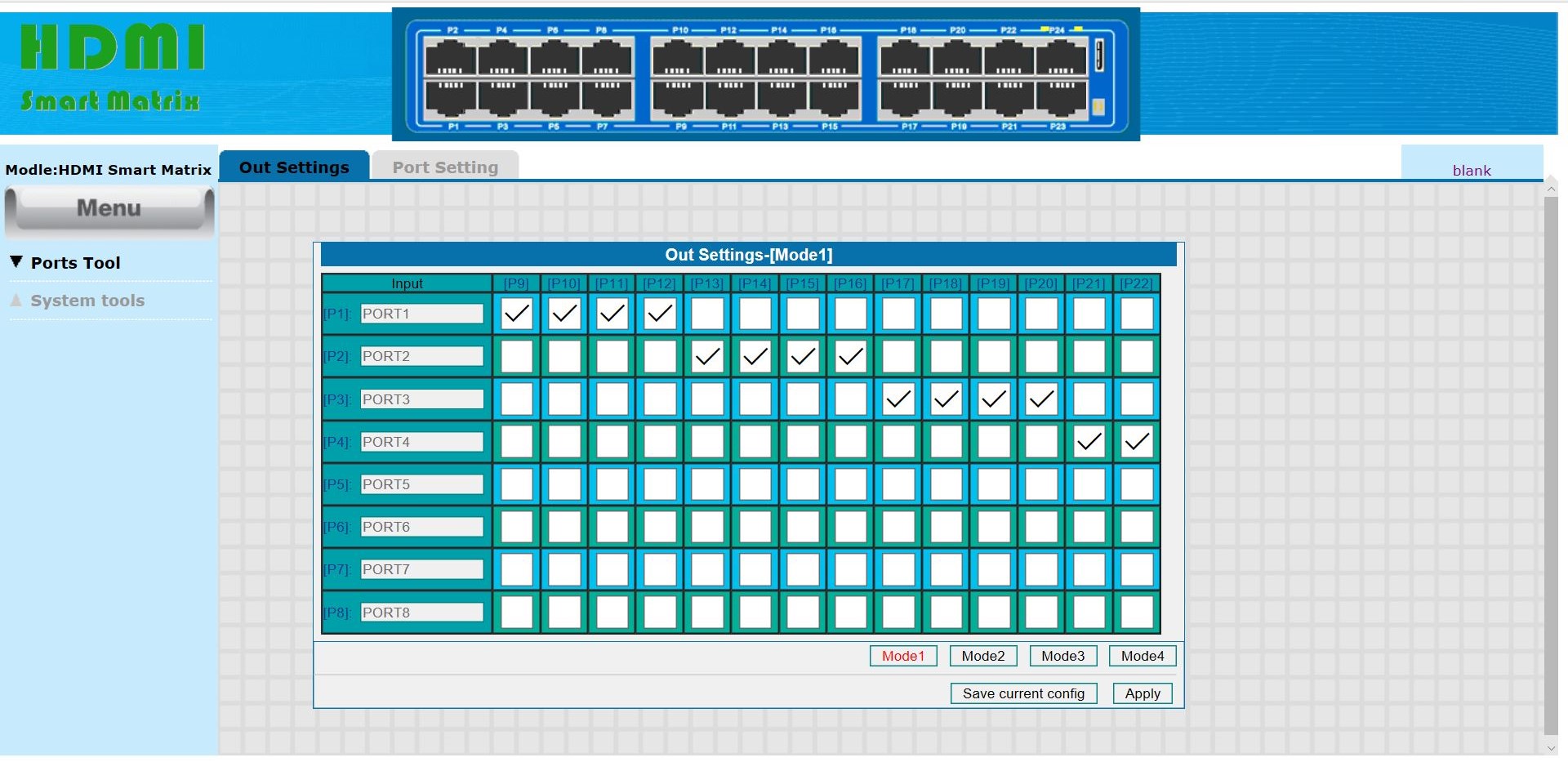Uncheck P13 output for input PORT2

(x=708, y=357)
